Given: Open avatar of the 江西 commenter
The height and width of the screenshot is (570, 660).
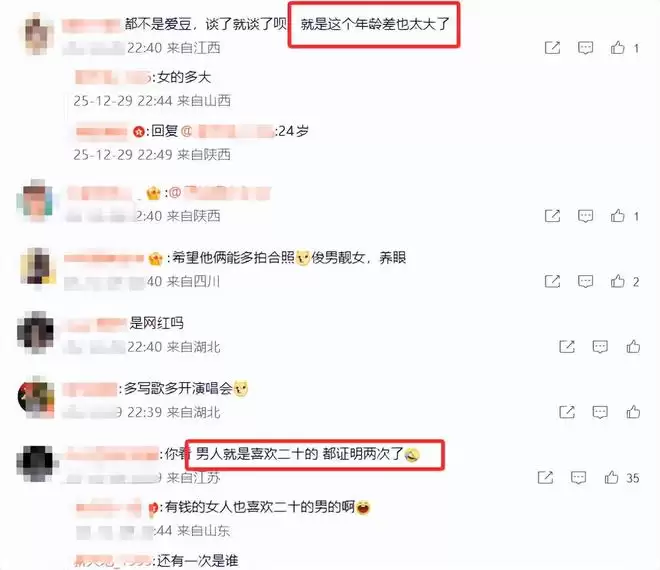Looking at the screenshot, I should (x=37, y=34).
